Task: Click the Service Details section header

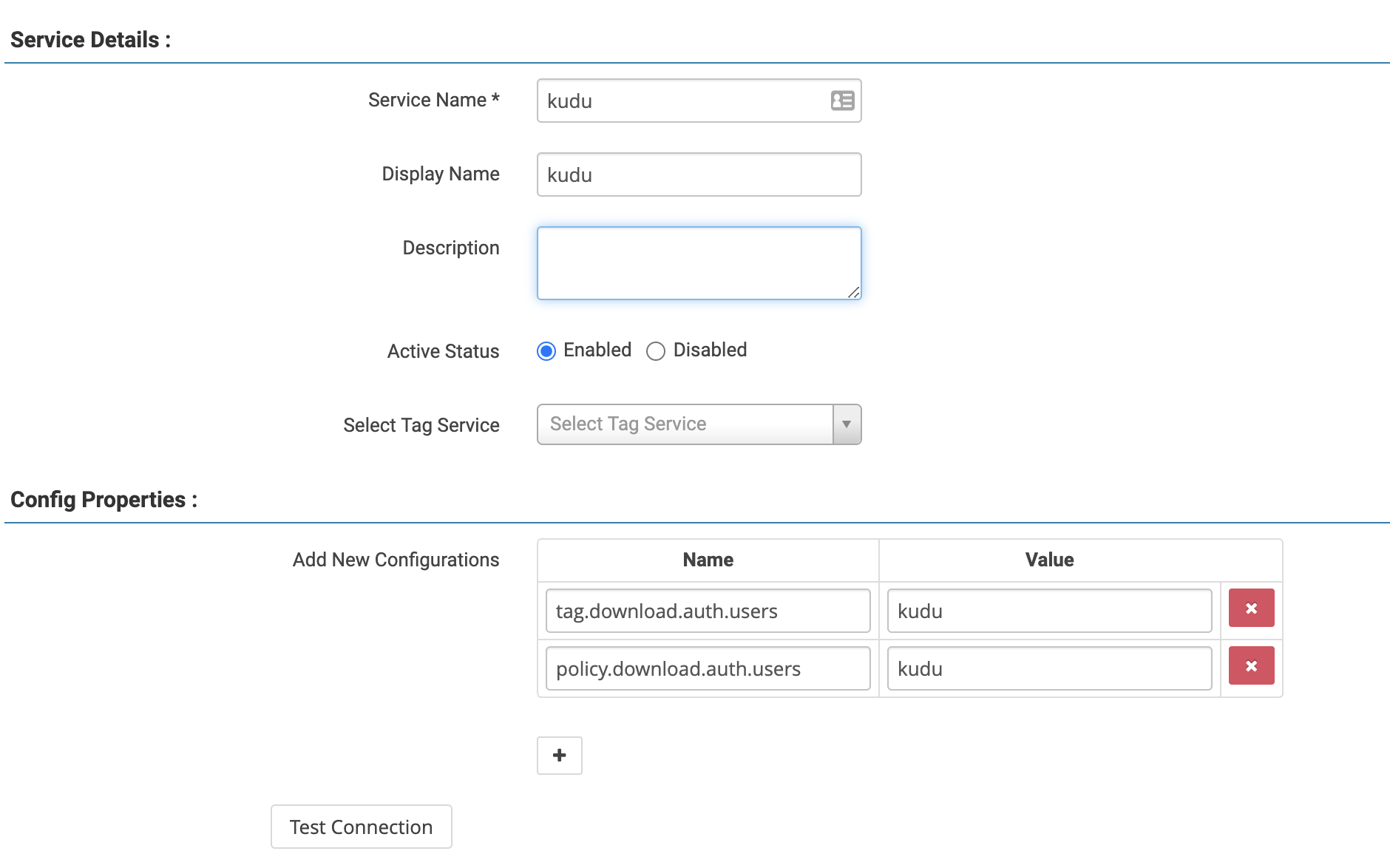Action: click(89, 39)
